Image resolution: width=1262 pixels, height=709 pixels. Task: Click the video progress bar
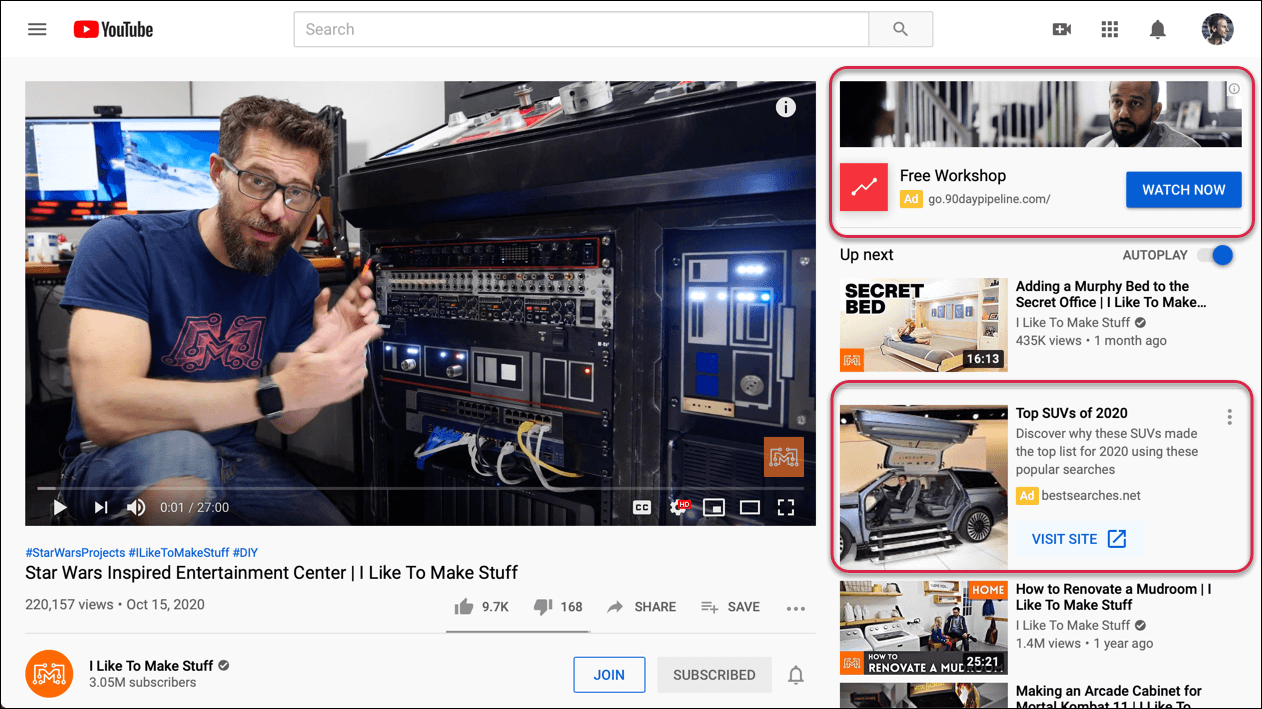point(420,488)
